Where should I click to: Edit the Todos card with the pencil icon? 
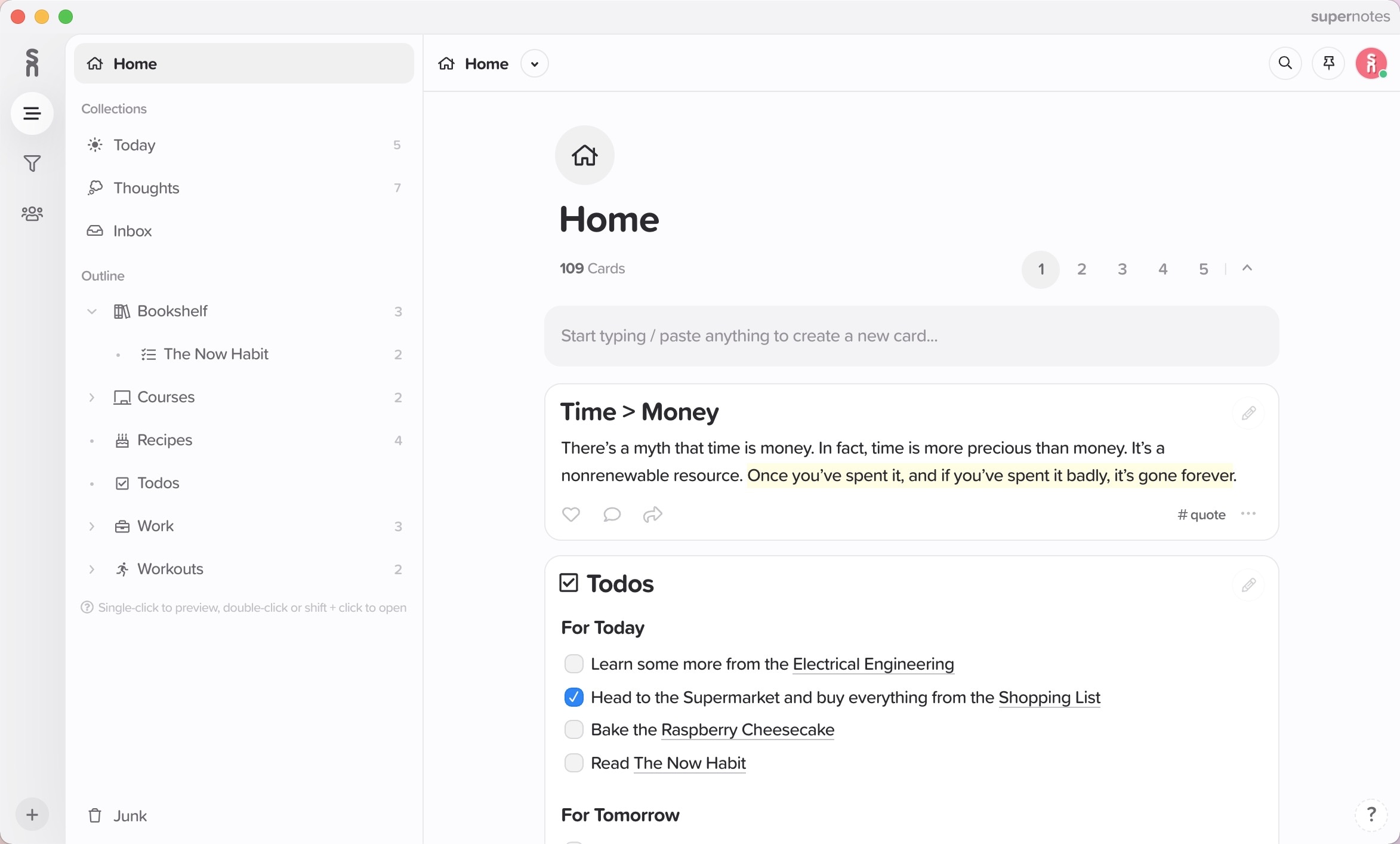tap(1249, 585)
